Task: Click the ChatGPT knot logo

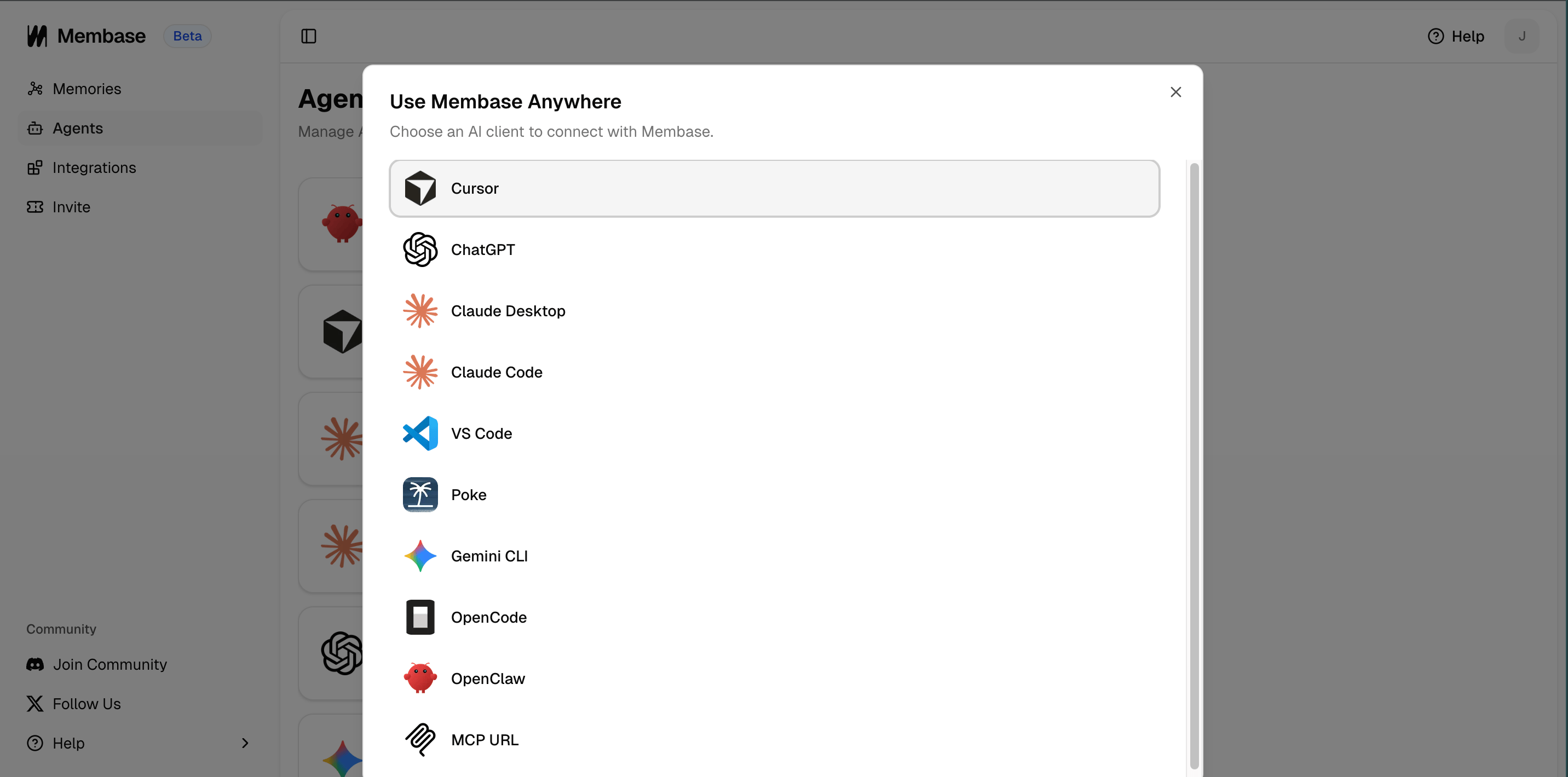Action: click(x=420, y=250)
